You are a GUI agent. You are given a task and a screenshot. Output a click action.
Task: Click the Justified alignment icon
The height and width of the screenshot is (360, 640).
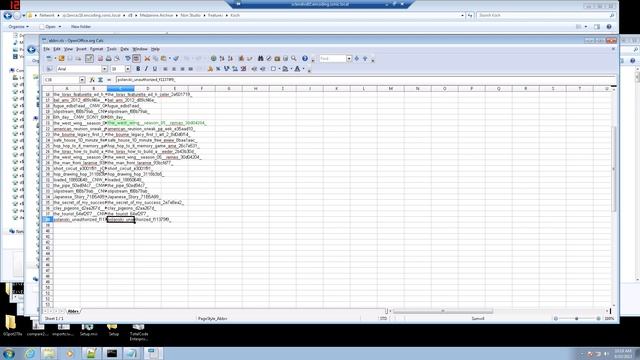(x=191, y=69)
